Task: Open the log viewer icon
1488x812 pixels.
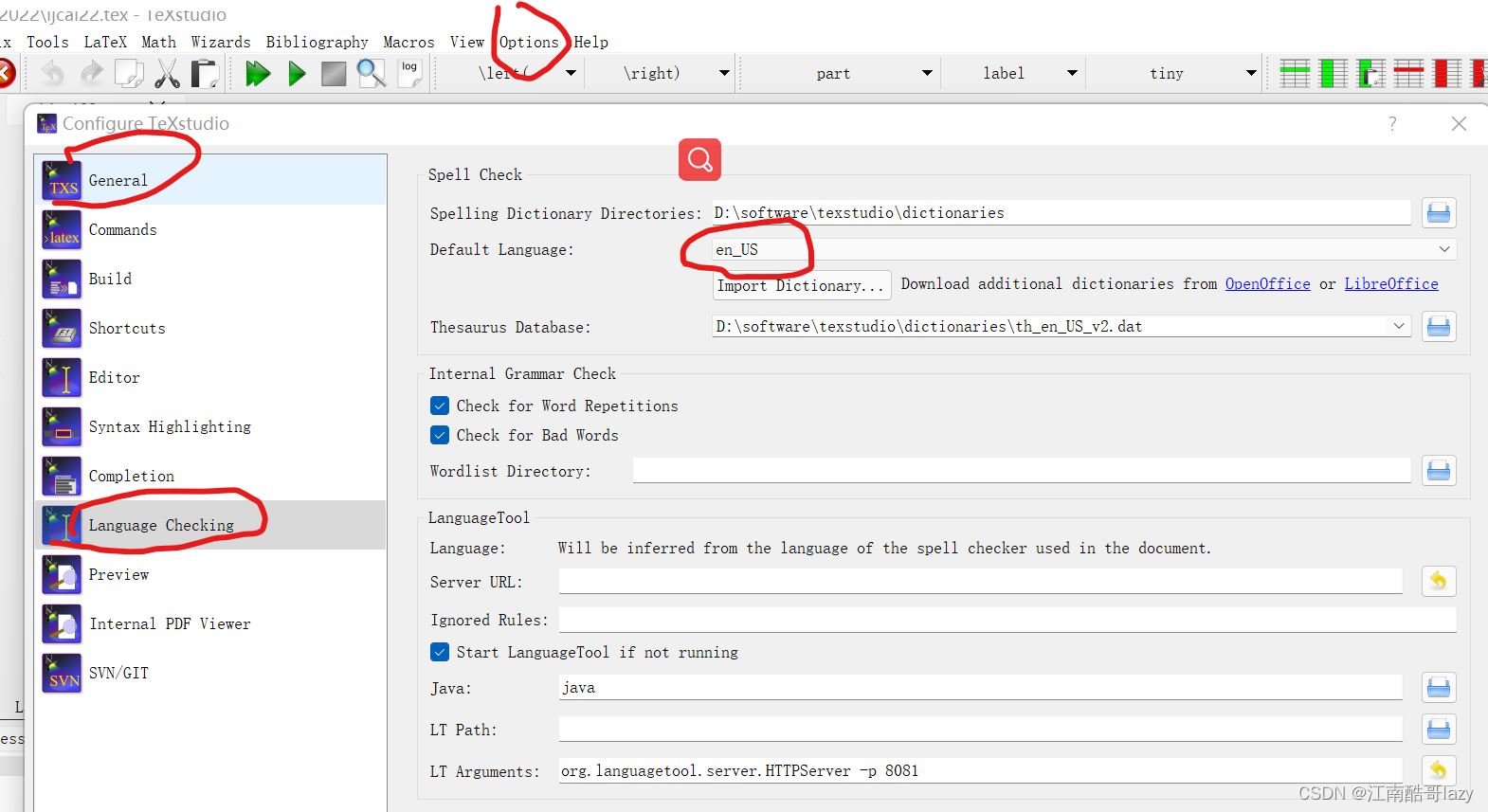Action: 409,73
